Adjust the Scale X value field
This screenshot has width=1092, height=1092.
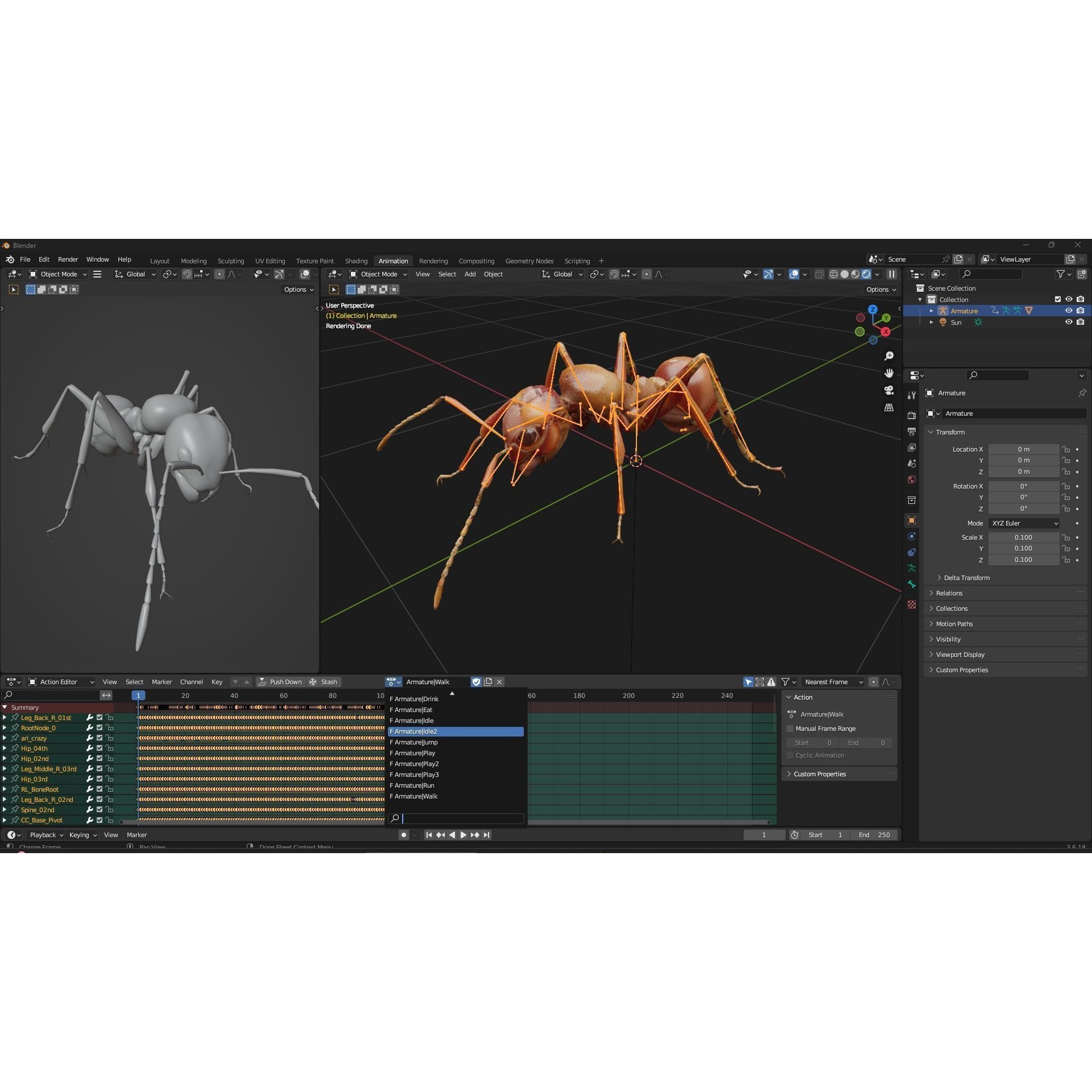[x=1024, y=537]
